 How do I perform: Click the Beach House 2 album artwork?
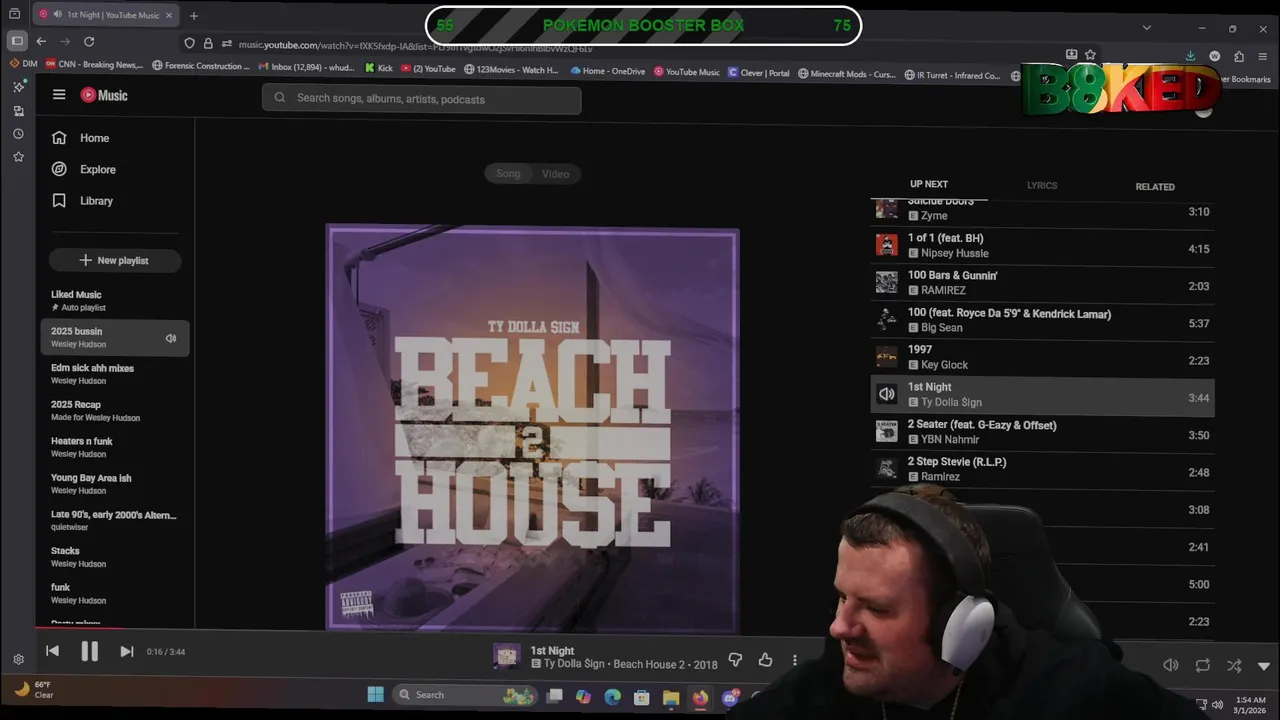(x=533, y=428)
